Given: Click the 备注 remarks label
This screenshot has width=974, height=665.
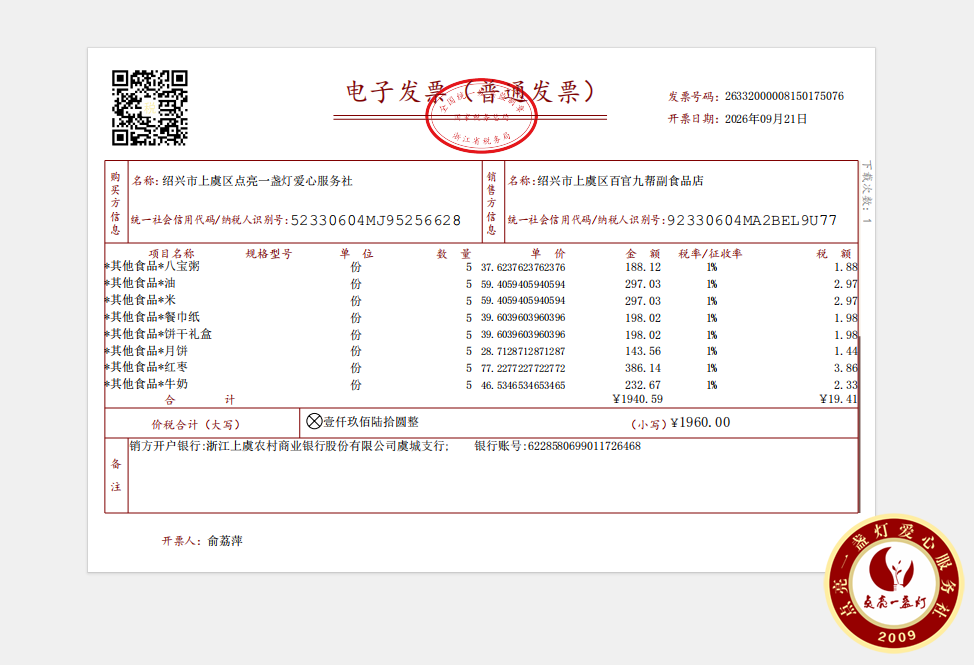Looking at the screenshot, I should point(116,475).
